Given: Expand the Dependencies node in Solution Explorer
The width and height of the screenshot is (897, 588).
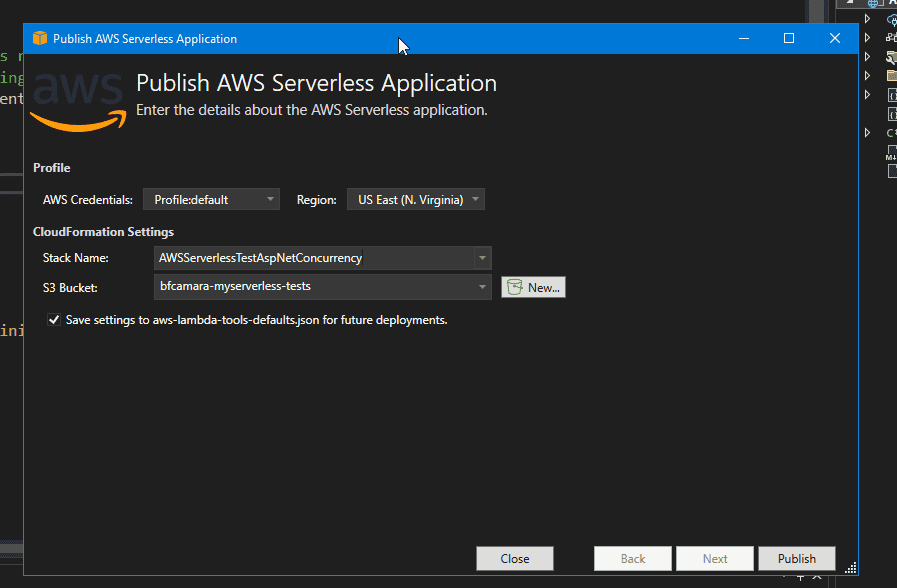Looking at the screenshot, I should coord(868,38).
